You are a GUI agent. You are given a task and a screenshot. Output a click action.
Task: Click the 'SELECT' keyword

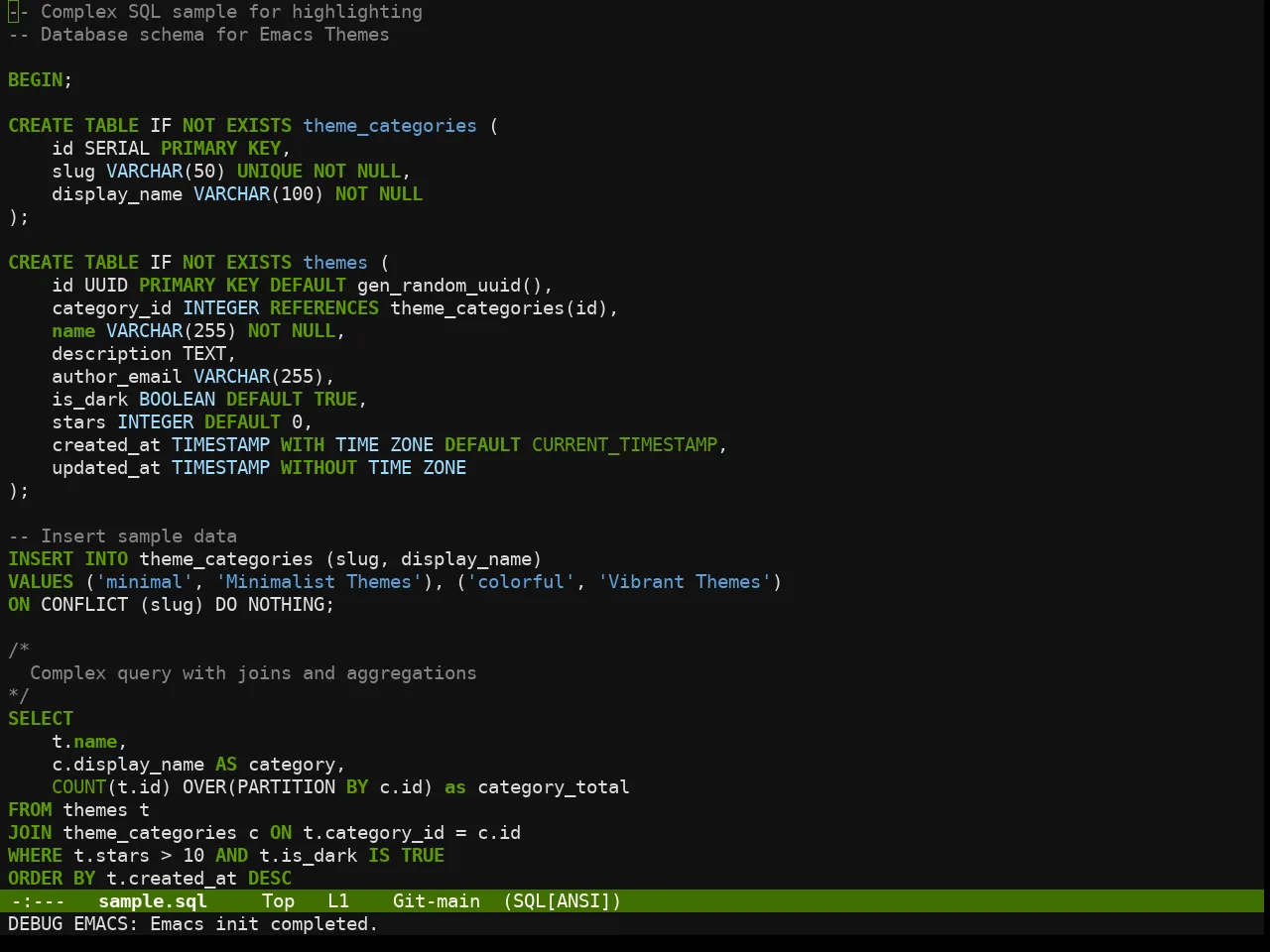[x=41, y=719]
